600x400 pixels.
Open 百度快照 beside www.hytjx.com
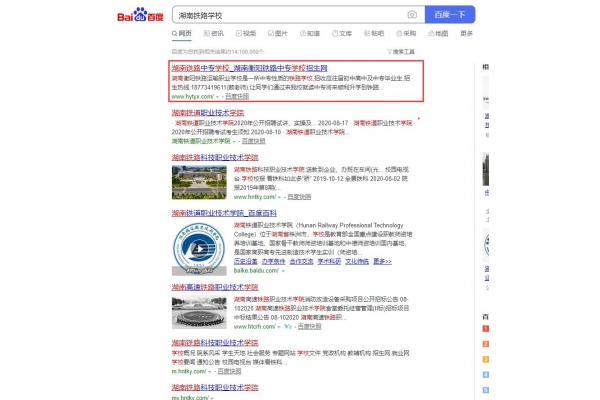(x=237, y=96)
